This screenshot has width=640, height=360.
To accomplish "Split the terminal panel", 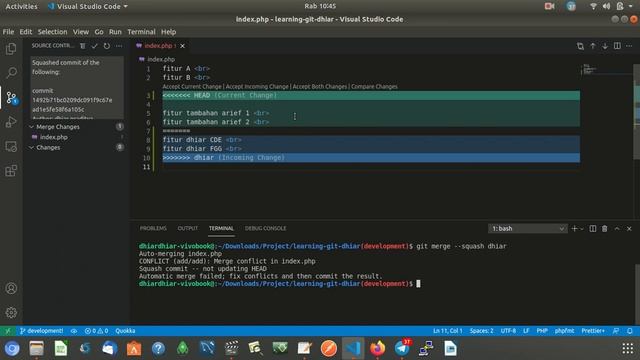I will 593,229.
